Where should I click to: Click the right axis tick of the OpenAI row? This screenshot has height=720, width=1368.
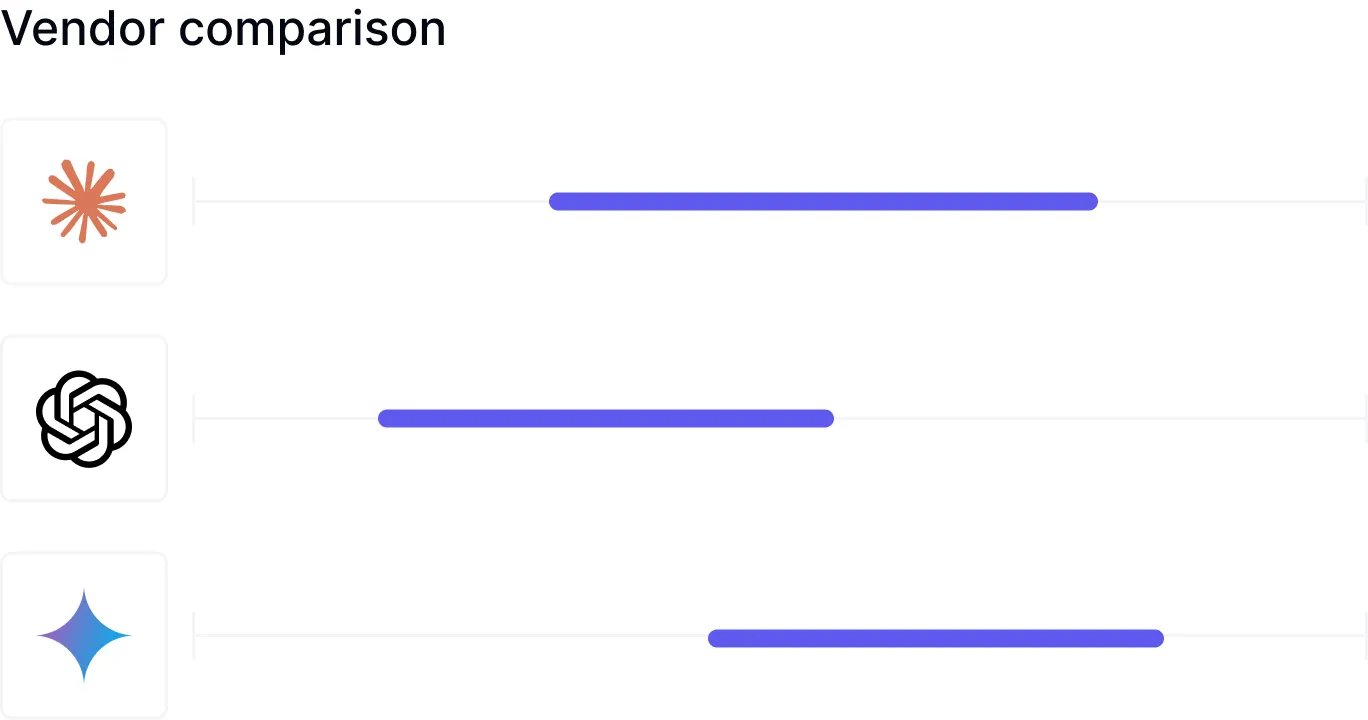point(1365,418)
